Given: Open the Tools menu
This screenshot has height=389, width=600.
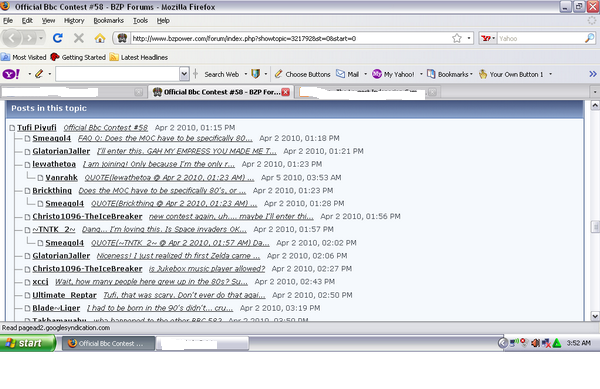Looking at the screenshot, I should coord(140,21).
